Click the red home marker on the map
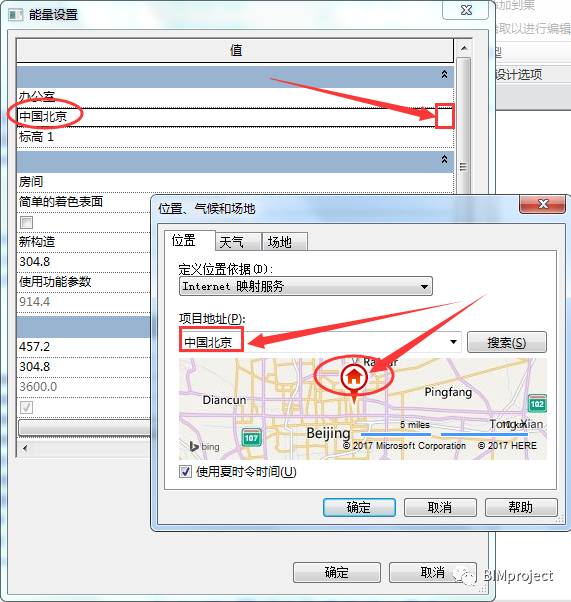This screenshot has width=571, height=602. pos(354,378)
